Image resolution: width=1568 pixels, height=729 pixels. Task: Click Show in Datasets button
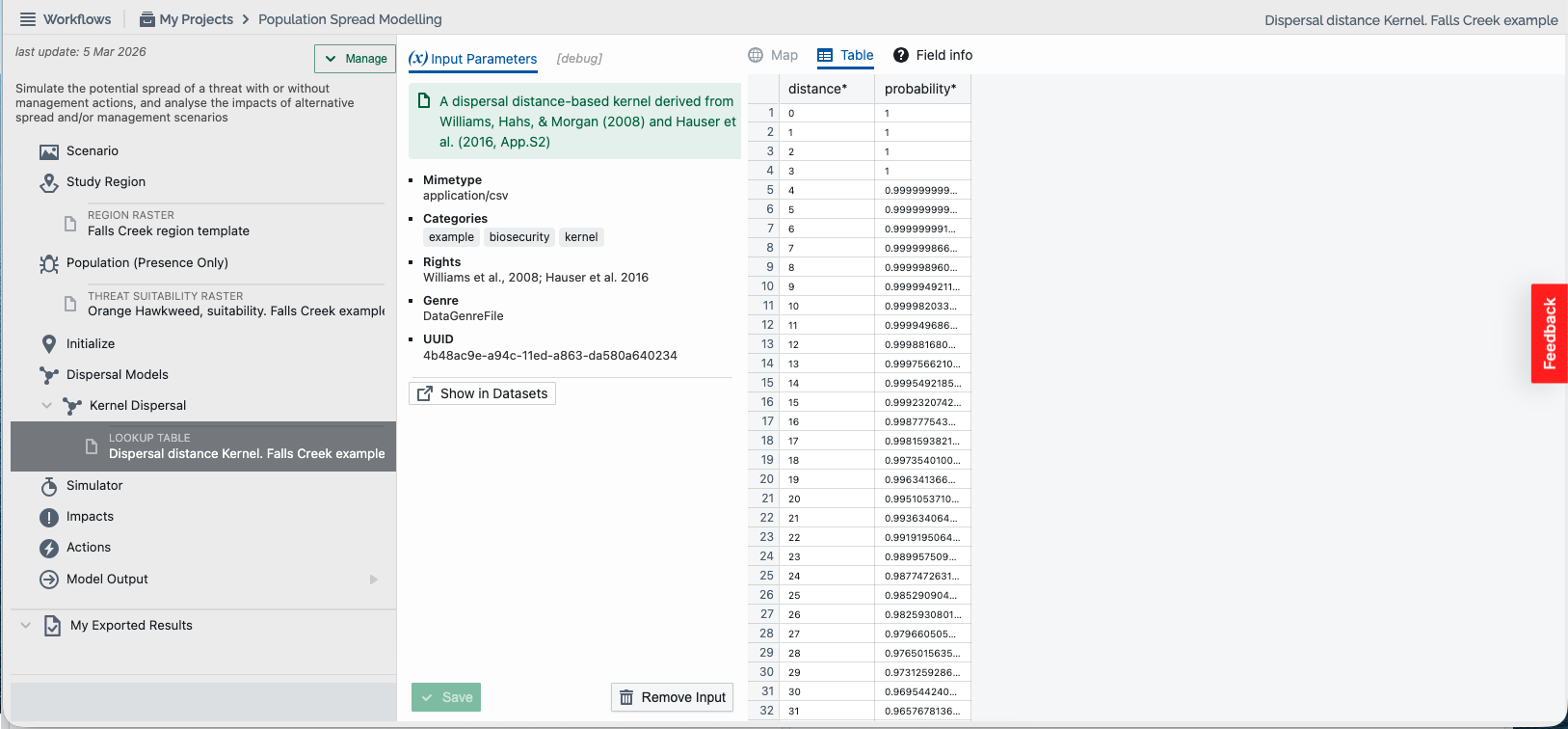[x=482, y=393]
